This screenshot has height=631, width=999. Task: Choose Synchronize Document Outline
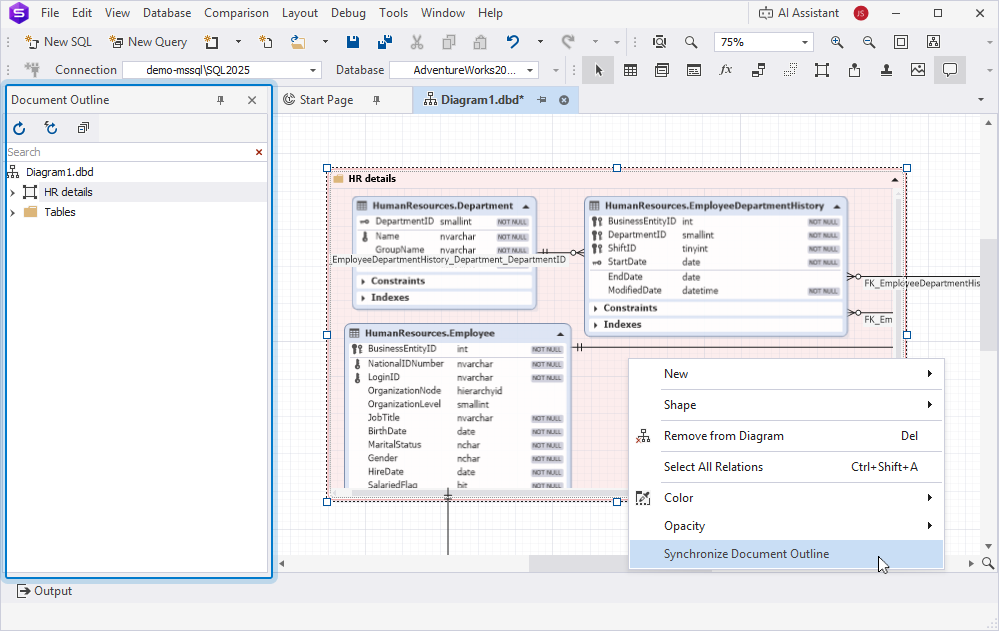click(x=786, y=554)
